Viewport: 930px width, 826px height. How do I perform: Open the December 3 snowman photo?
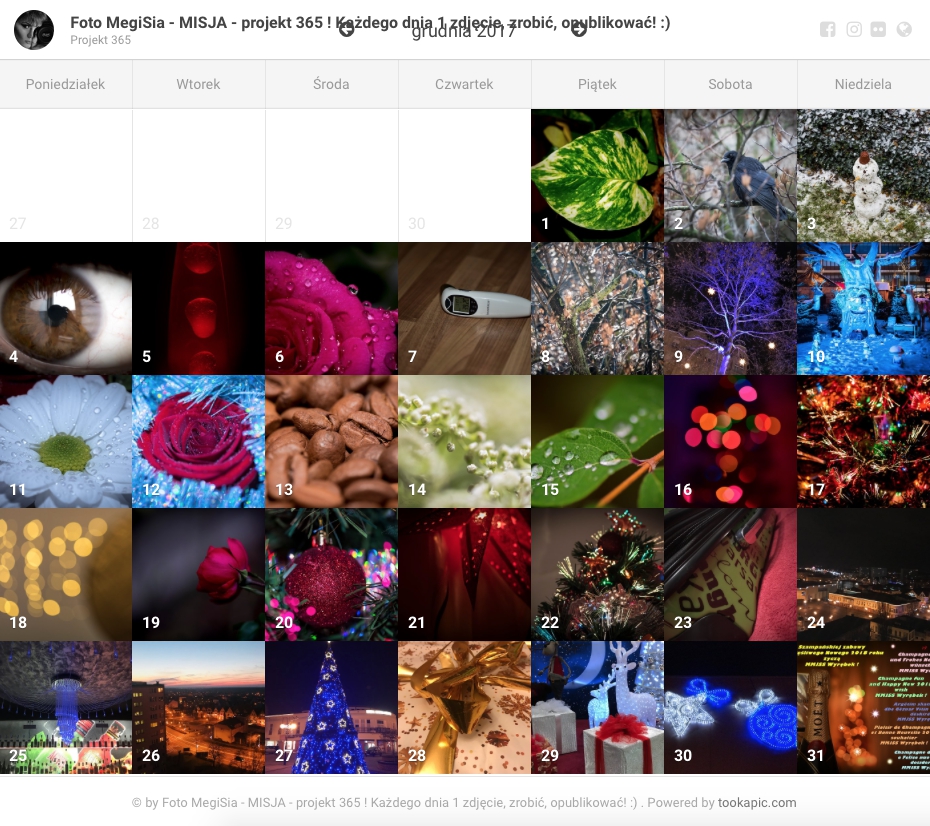(863, 175)
